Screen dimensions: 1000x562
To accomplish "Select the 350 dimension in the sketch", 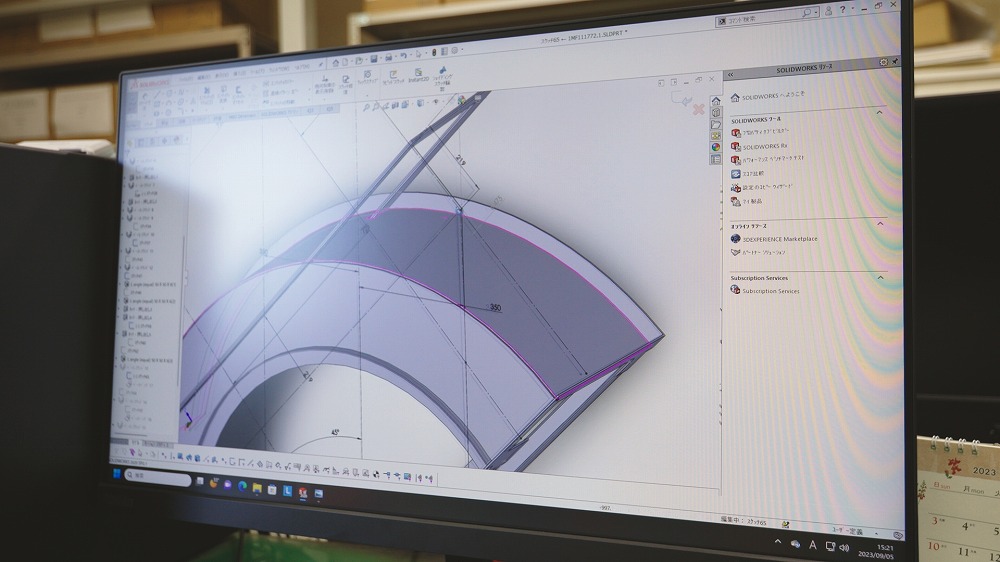I will (x=495, y=308).
